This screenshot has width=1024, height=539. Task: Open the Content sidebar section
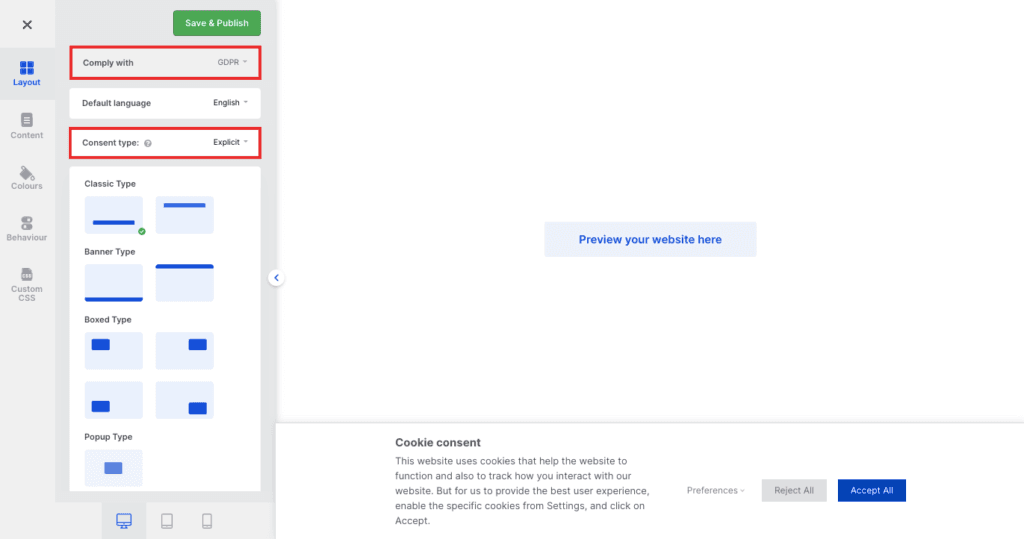pyautogui.click(x=27, y=126)
